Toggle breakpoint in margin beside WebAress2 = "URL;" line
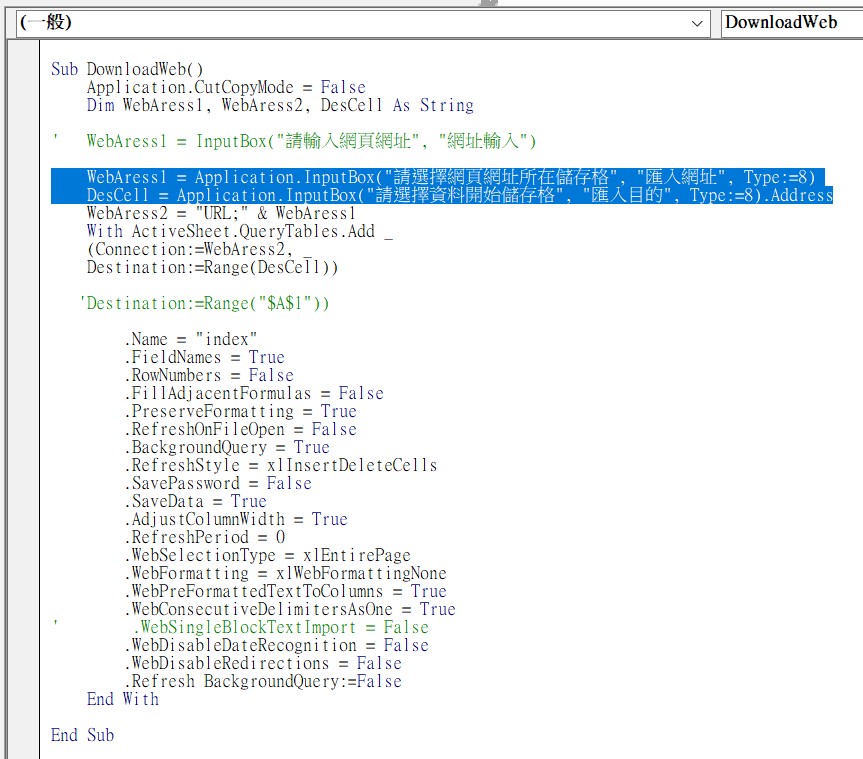 point(23,213)
